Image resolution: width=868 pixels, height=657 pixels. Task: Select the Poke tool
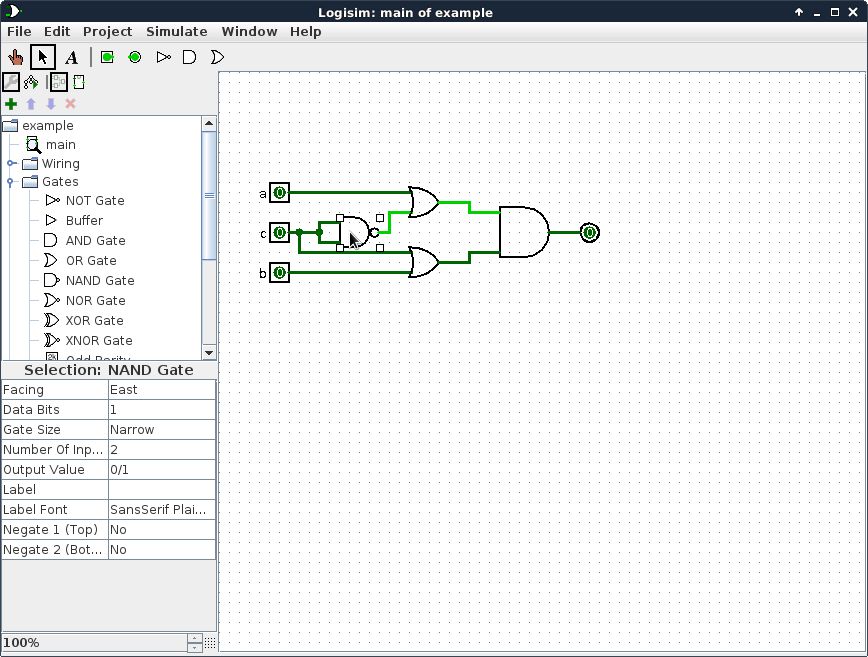pos(15,57)
